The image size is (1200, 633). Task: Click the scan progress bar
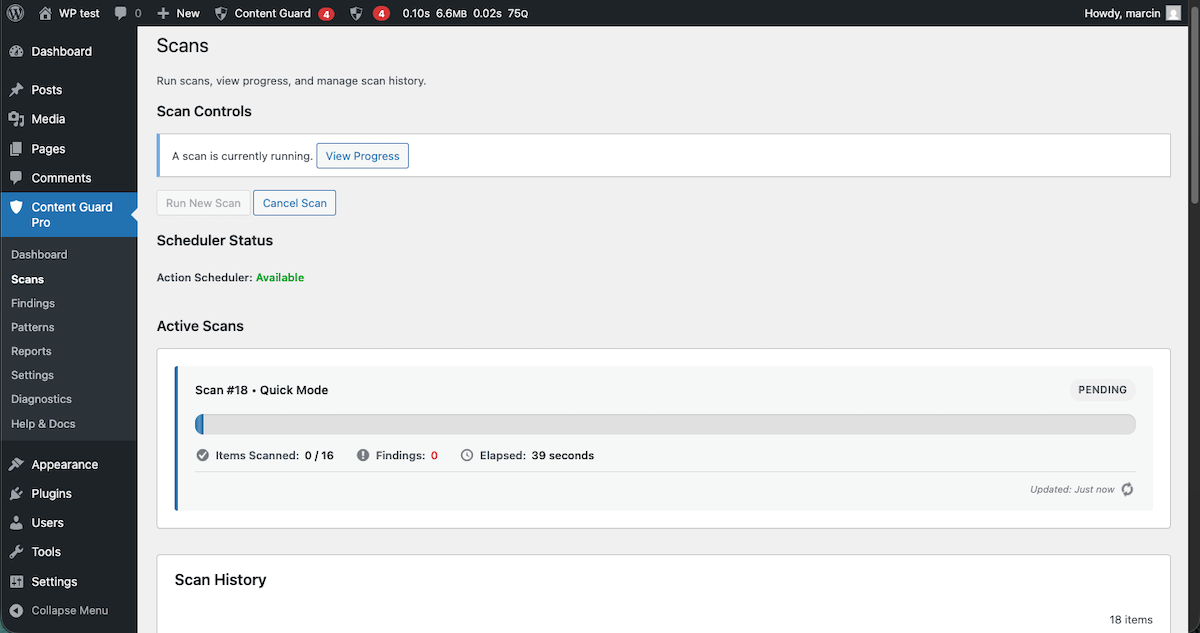pyautogui.click(x=665, y=424)
